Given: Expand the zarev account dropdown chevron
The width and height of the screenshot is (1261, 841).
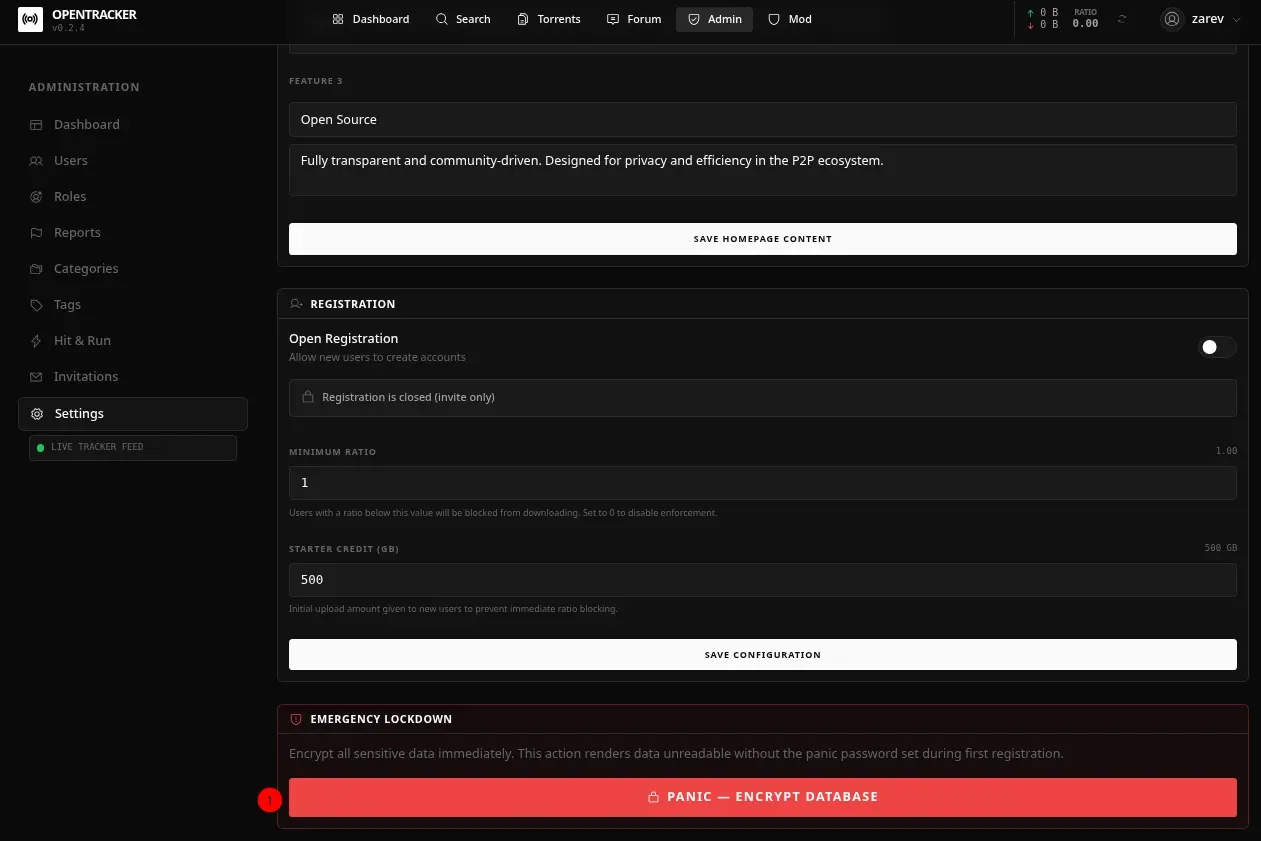Looking at the screenshot, I should point(1237,20).
